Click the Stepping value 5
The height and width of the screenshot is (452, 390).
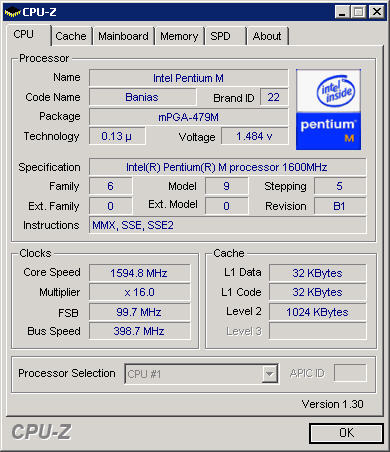point(340,186)
